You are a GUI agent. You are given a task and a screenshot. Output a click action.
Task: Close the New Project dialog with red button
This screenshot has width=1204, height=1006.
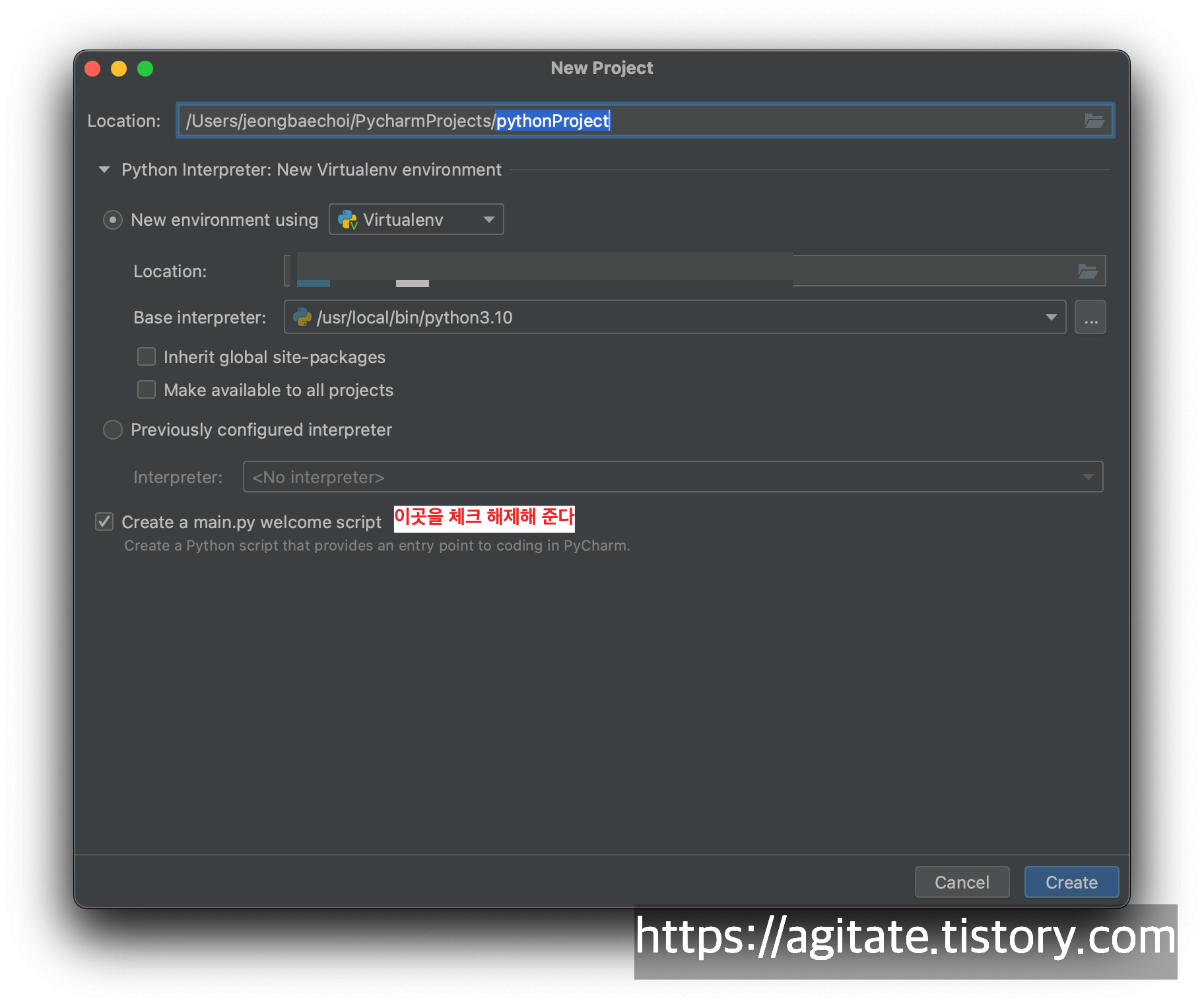(x=92, y=69)
